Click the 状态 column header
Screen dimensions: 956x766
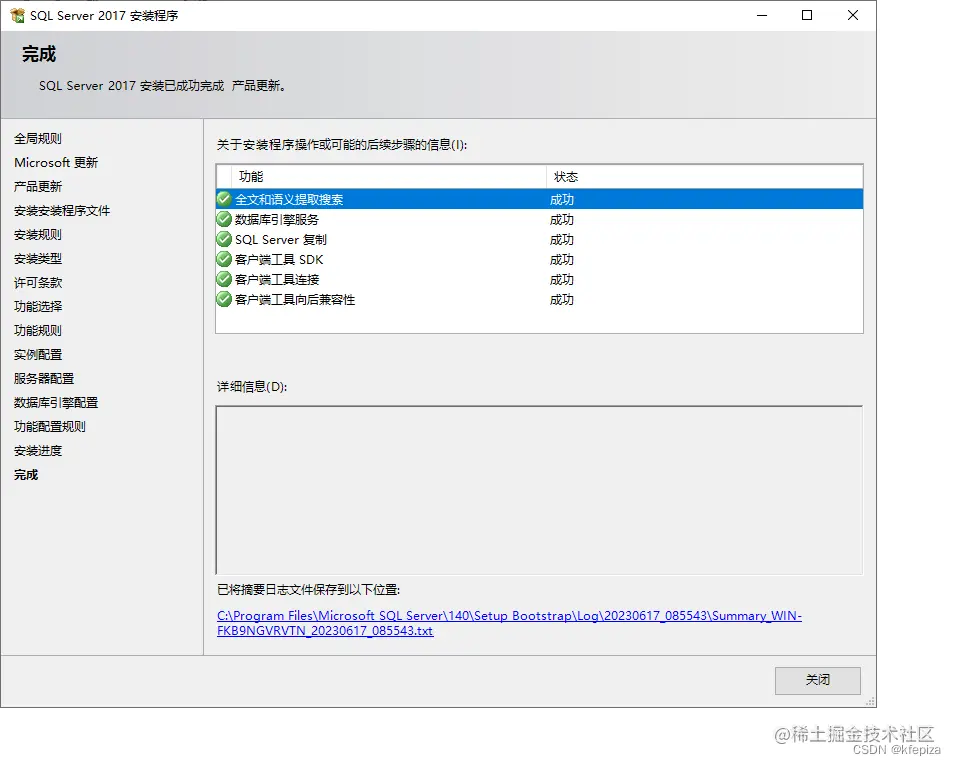(704, 177)
